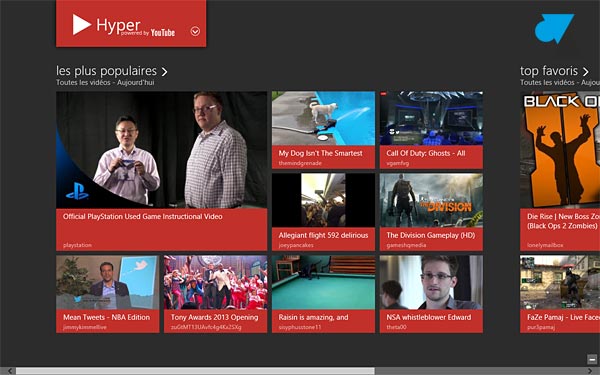600x375 pixels.
Task: Click the horizontal scrollbar thumb
Action: tap(195, 371)
